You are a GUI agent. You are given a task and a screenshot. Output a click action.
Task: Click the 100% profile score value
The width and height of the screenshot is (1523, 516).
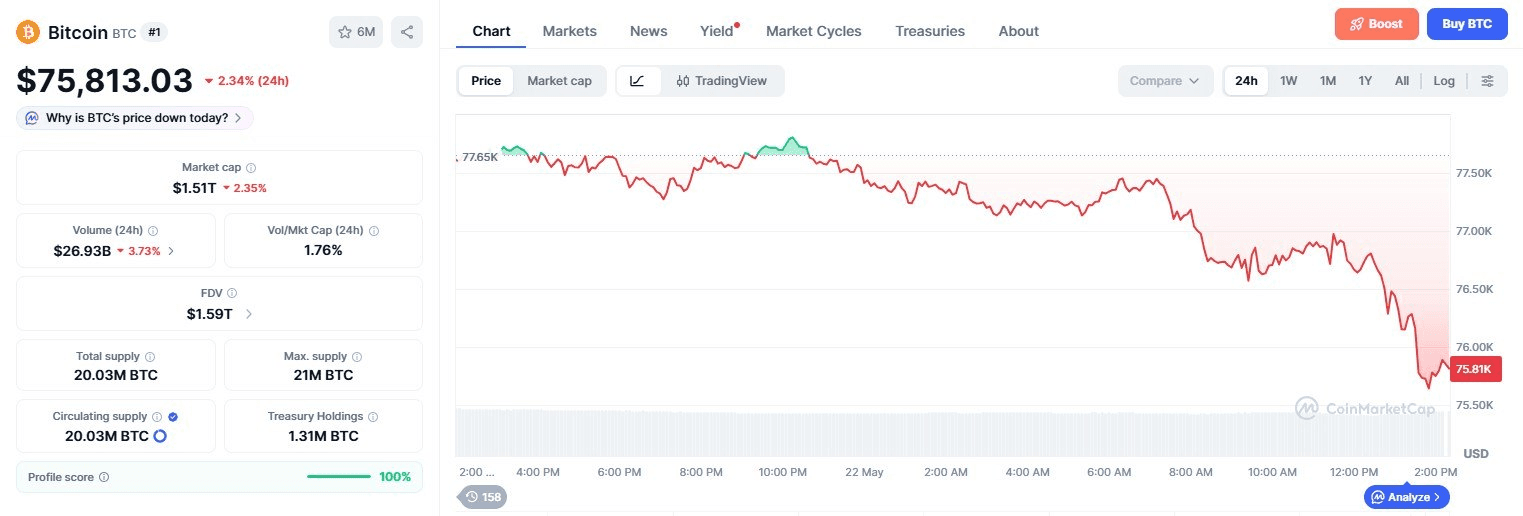coord(395,477)
